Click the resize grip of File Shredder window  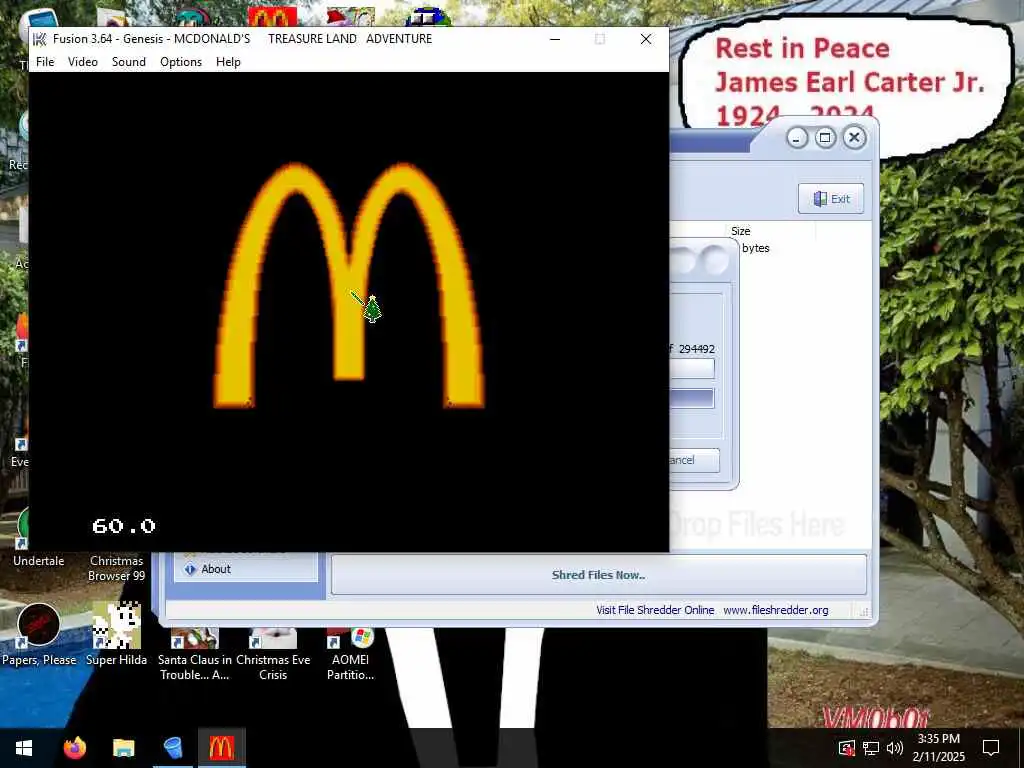863,612
